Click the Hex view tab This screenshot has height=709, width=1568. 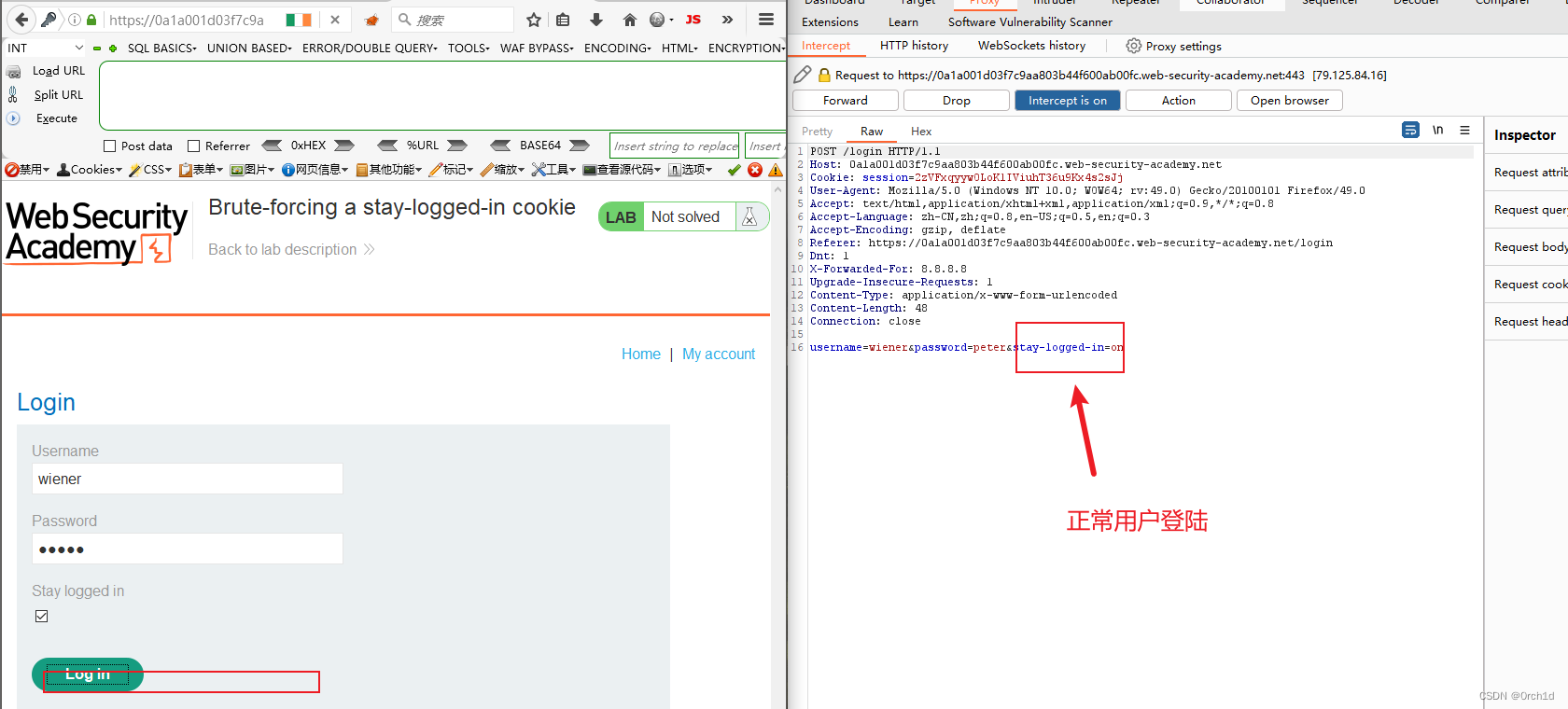point(921,132)
